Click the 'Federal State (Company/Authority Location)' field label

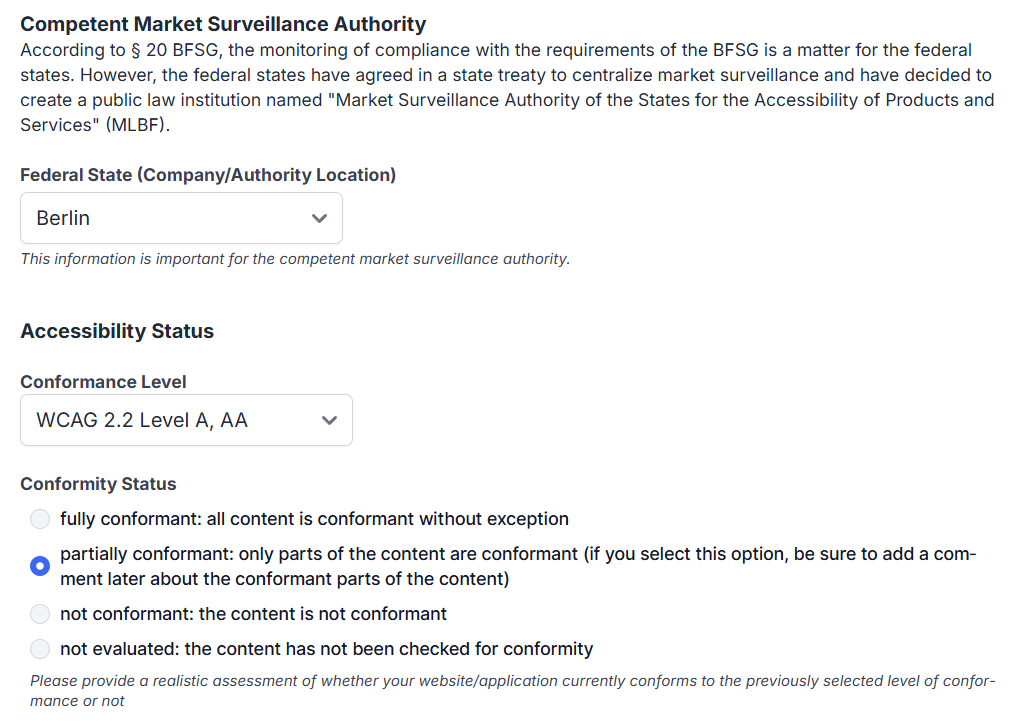click(x=208, y=175)
